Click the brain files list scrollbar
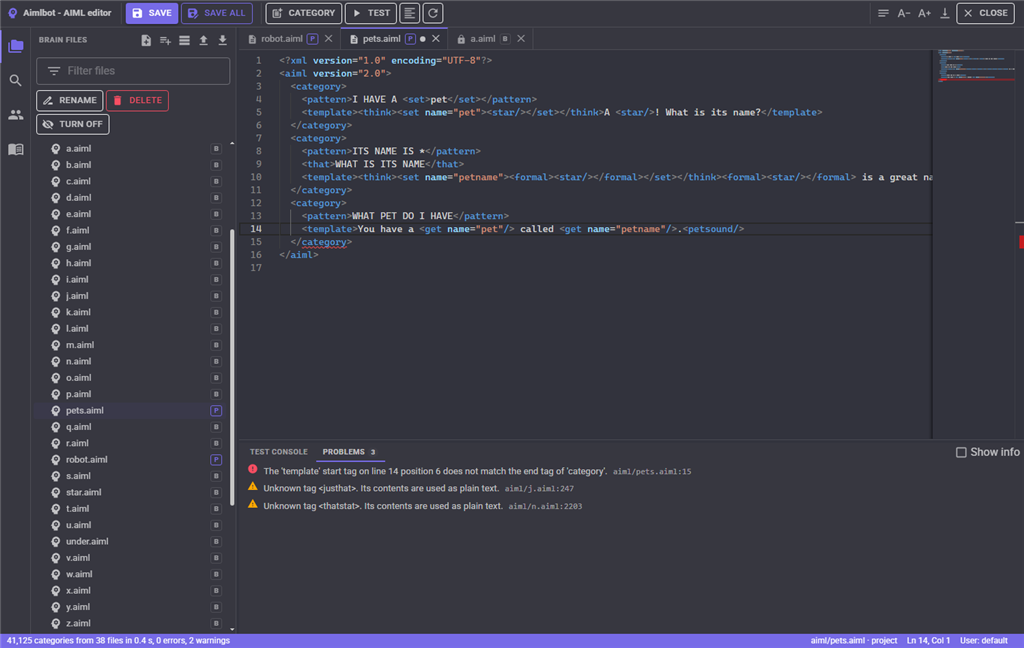Screen dimensions: 1024x648 point(232,366)
